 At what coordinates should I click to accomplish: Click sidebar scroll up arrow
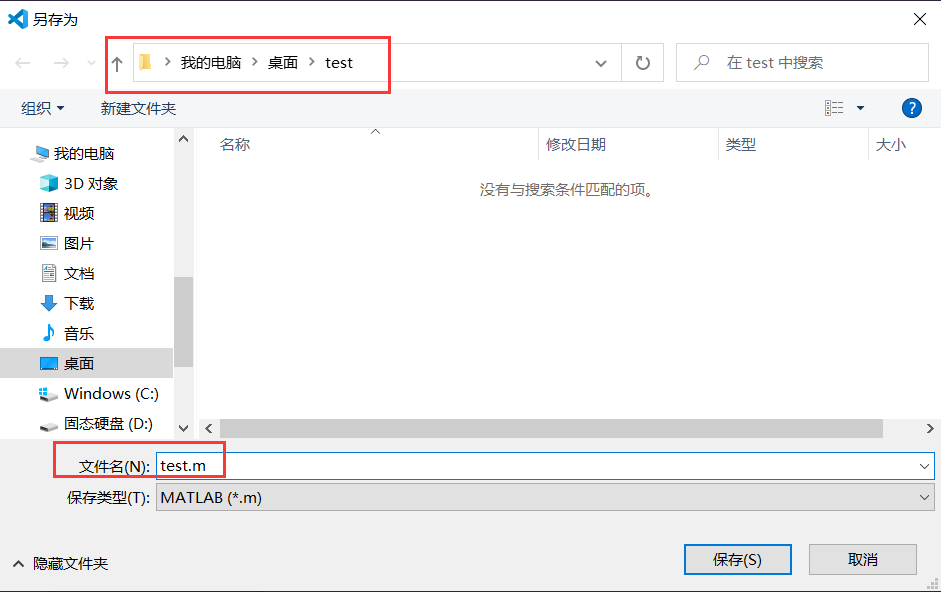tap(184, 139)
